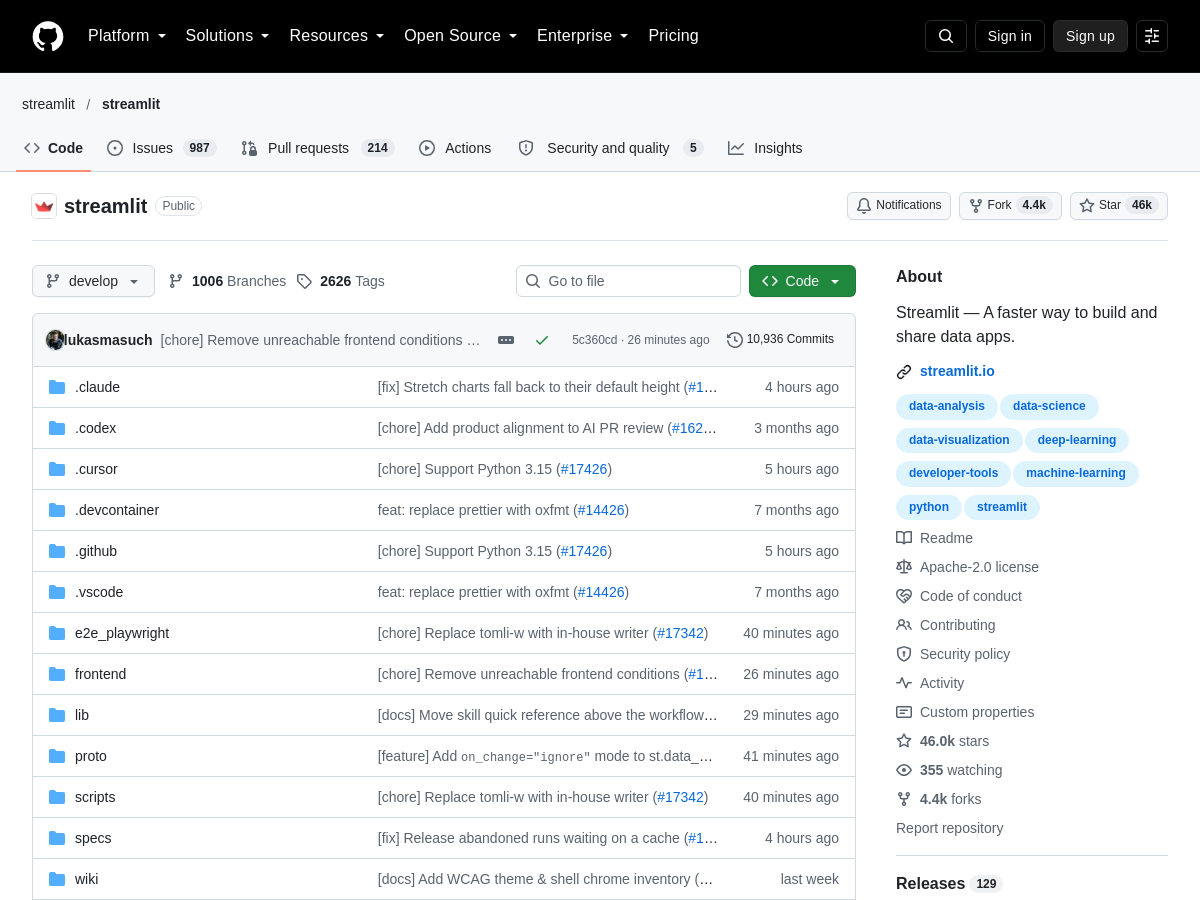Click the Readme book icon
The height and width of the screenshot is (900, 1200).
[904, 538]
